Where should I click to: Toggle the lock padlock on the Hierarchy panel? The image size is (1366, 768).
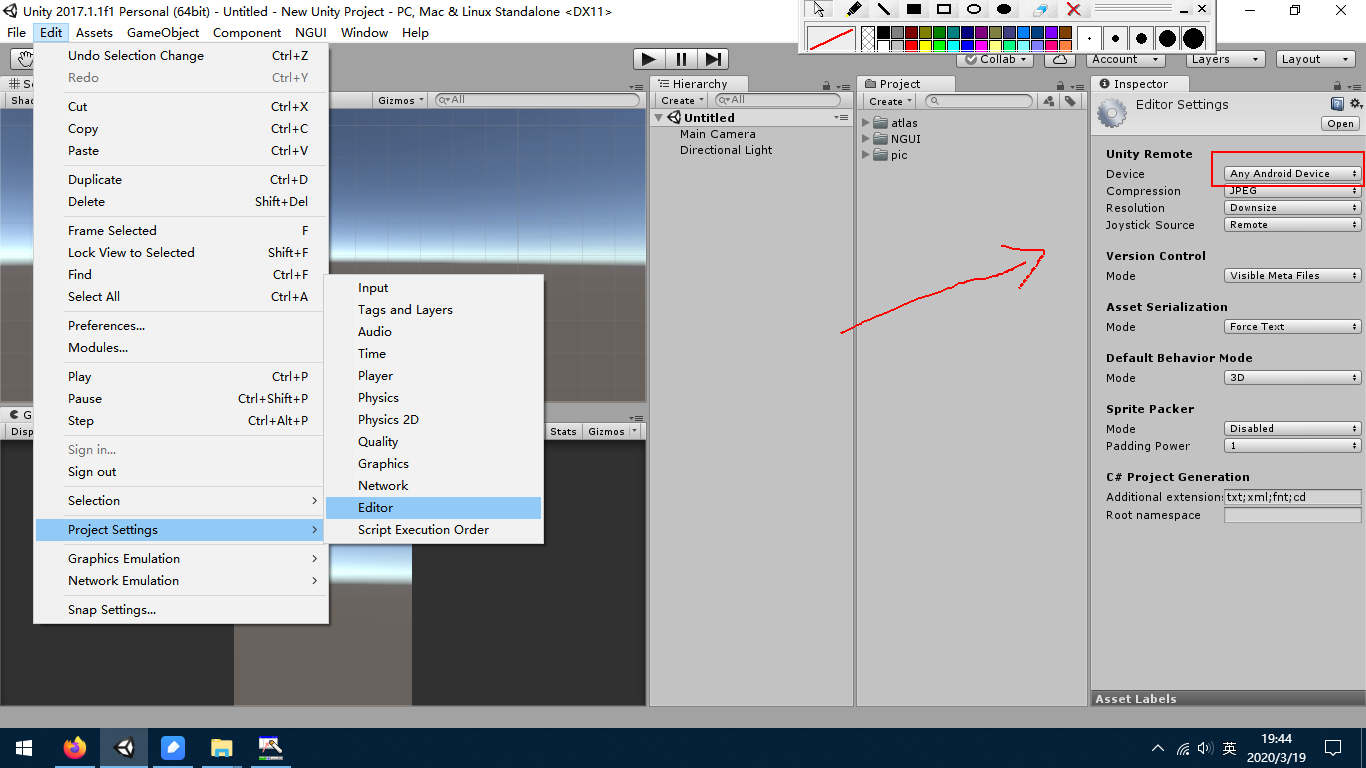pyautogui.click(x=826, y=84)
